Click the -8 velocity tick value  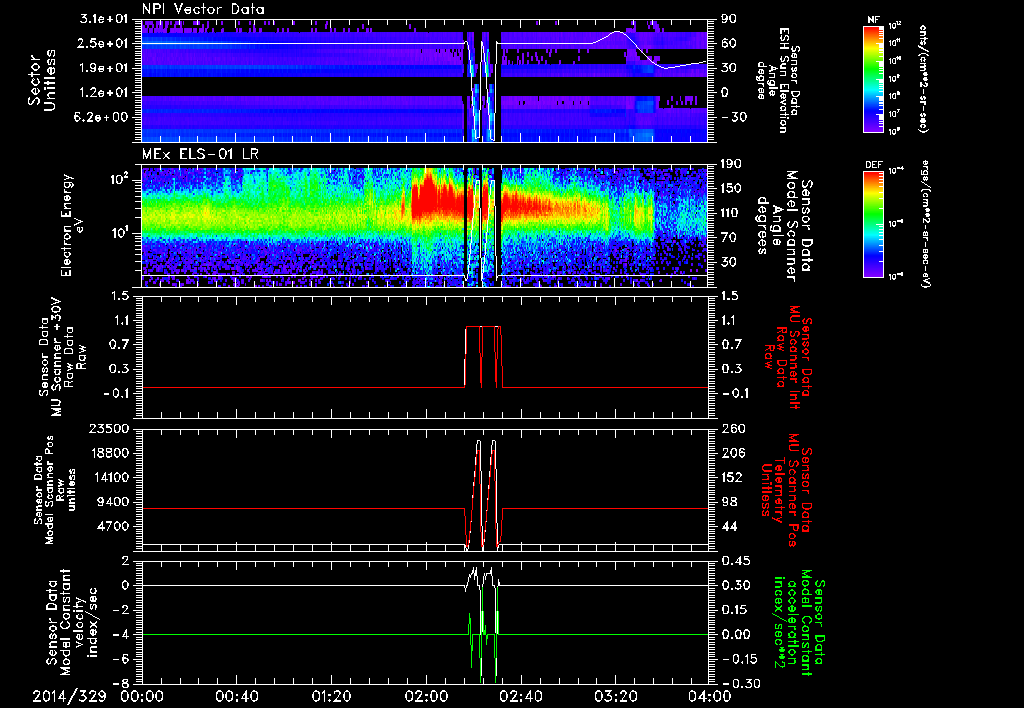tap(123, 683)
